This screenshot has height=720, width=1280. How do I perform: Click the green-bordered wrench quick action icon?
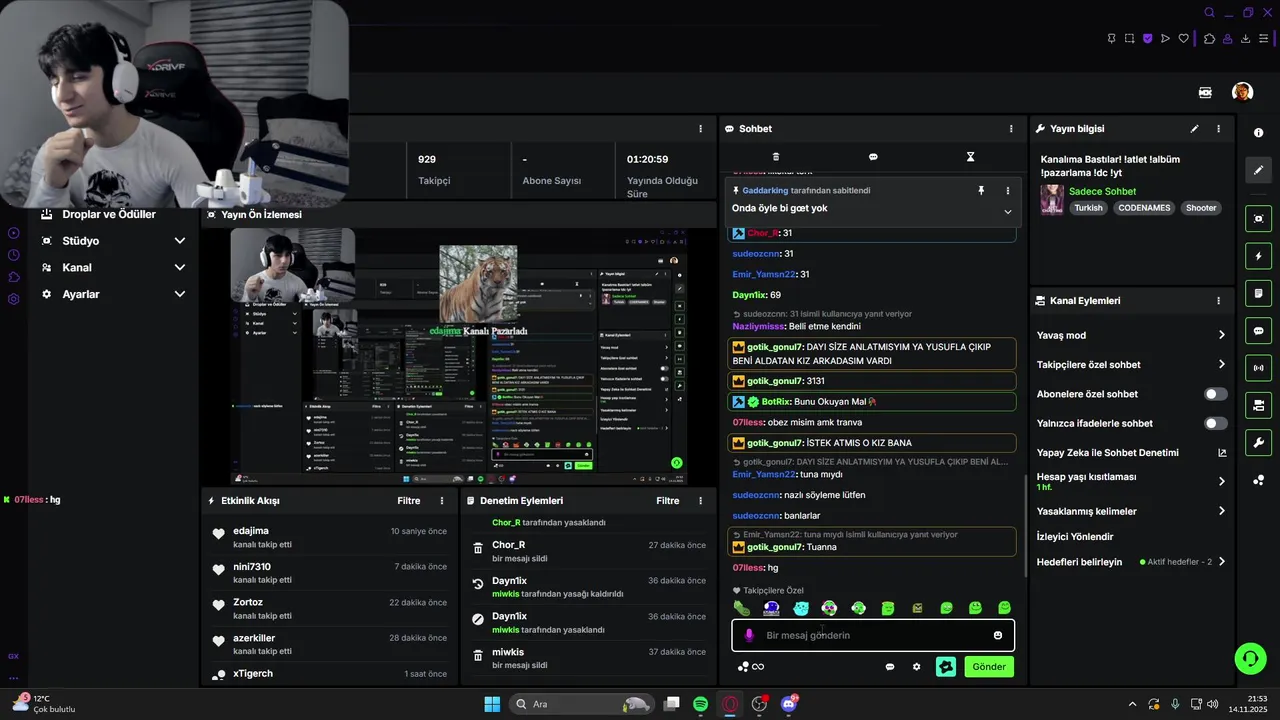1258,442
